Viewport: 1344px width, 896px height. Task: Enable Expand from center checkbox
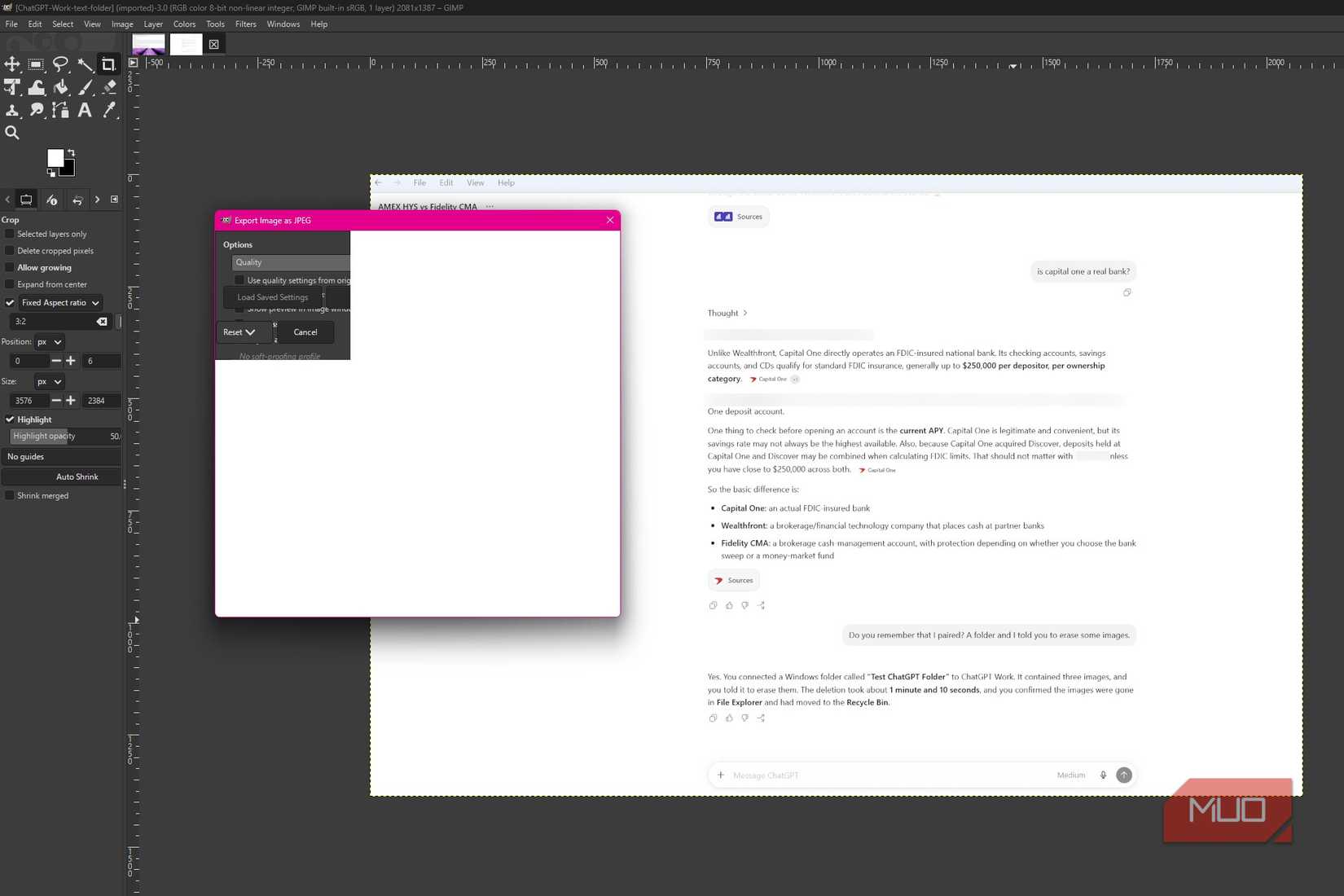tap(10, 284)
